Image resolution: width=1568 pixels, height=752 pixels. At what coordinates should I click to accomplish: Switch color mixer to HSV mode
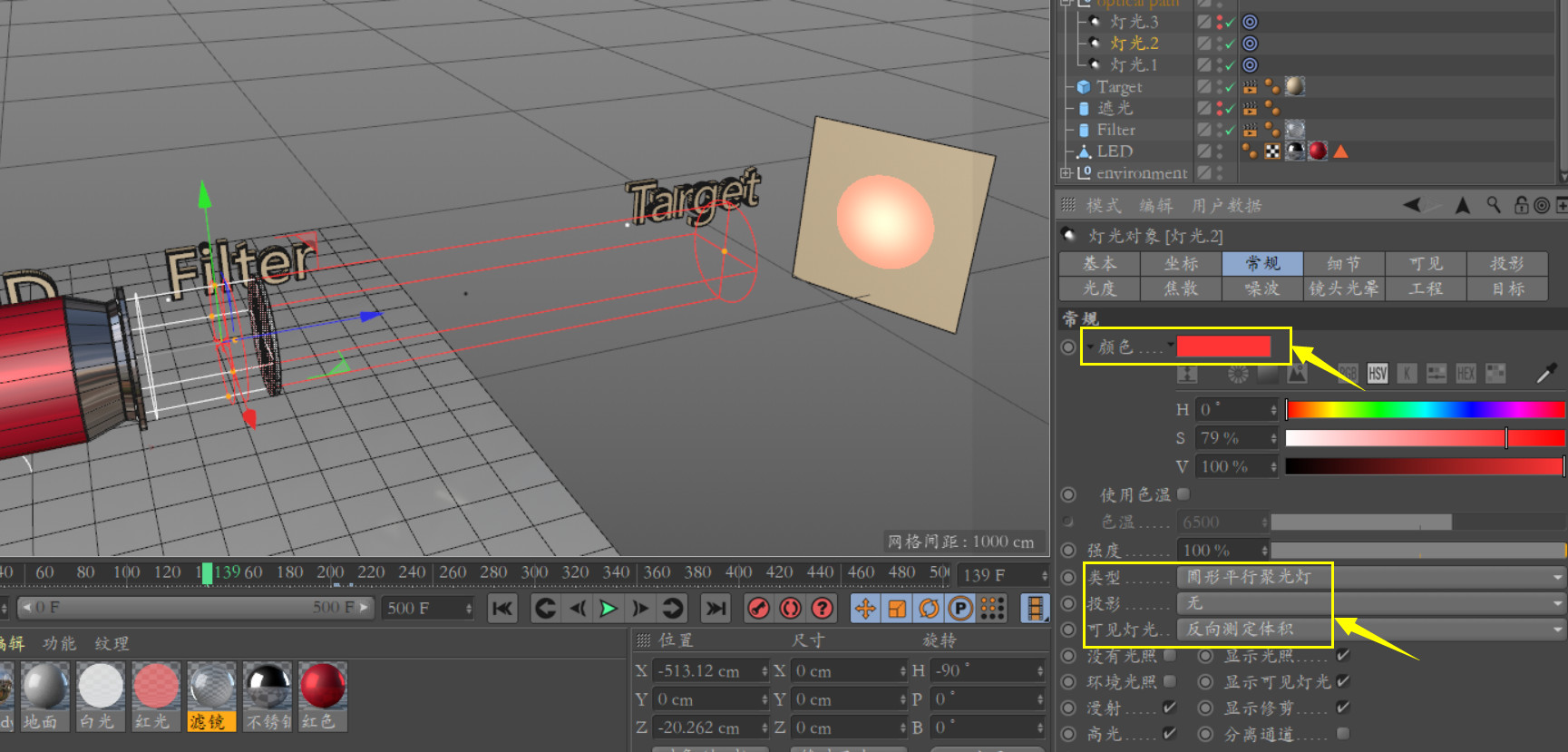click(x=1378, y=374)
